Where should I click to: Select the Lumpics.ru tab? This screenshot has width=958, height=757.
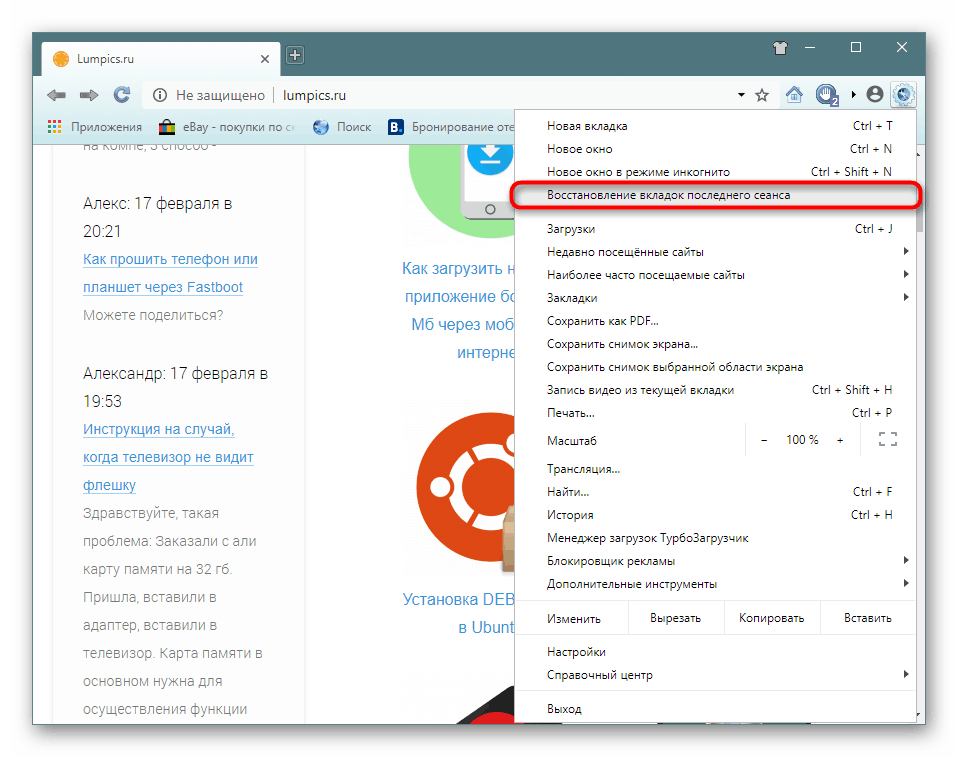click(160, 59)
